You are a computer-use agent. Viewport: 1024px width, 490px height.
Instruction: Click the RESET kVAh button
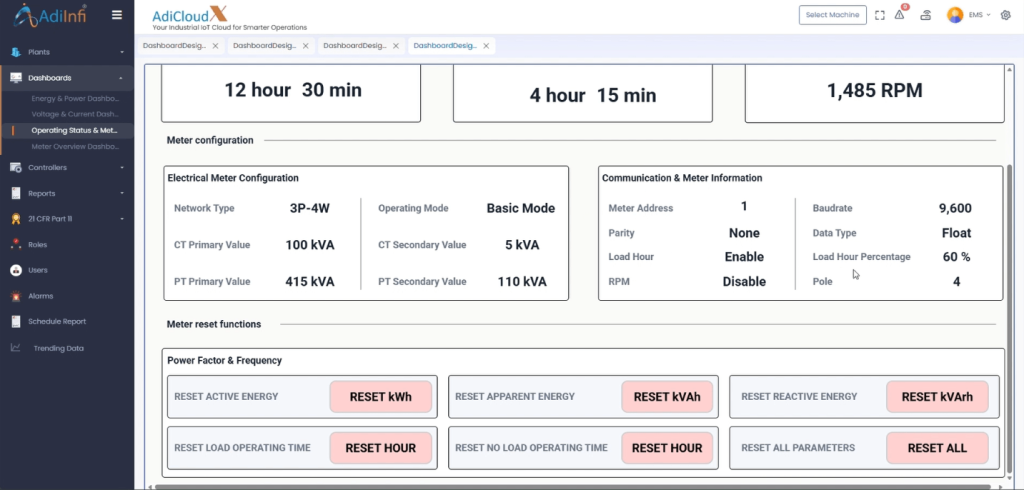pyautogui.click(x=667, y=397)
